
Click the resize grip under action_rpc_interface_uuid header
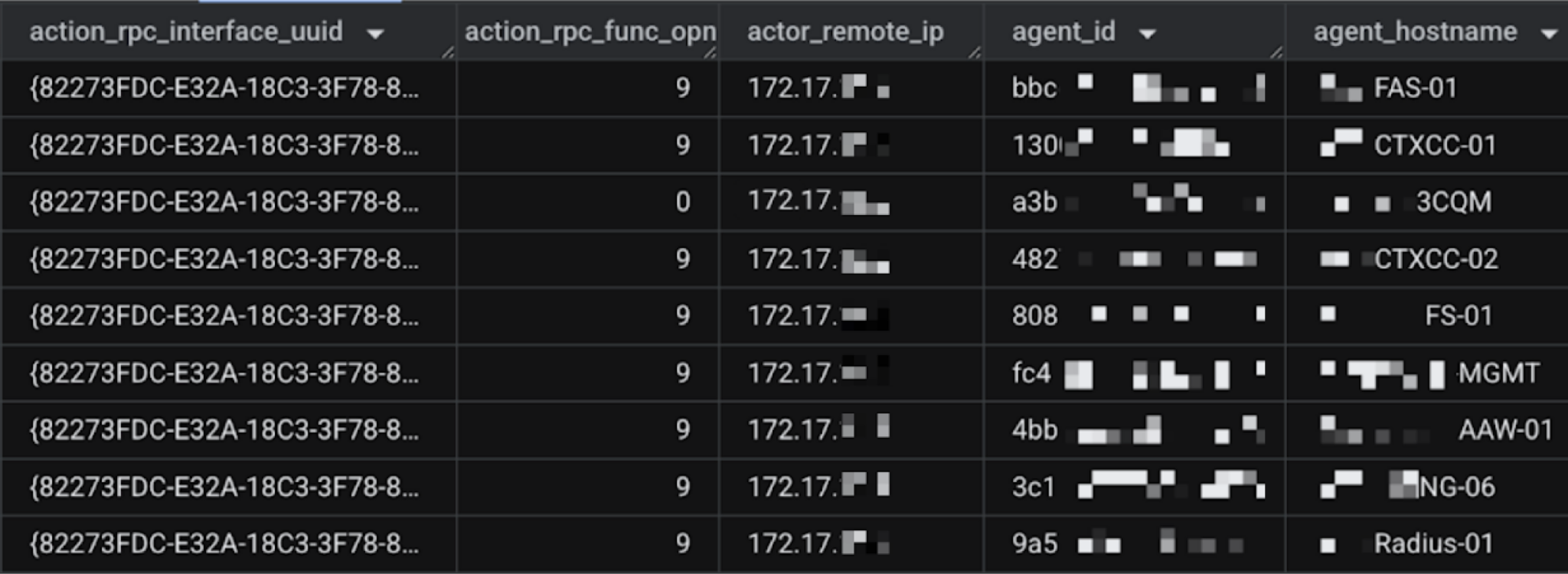448,52
